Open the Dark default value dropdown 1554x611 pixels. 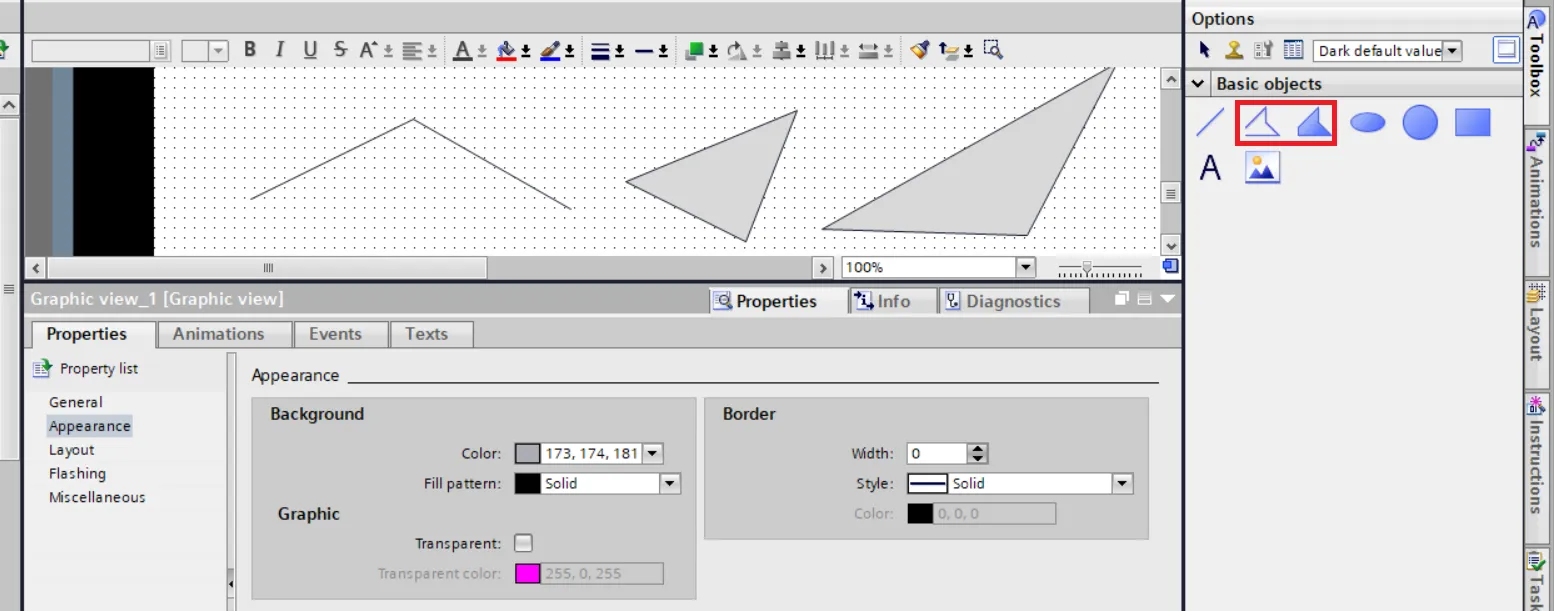click(1452, 50)
